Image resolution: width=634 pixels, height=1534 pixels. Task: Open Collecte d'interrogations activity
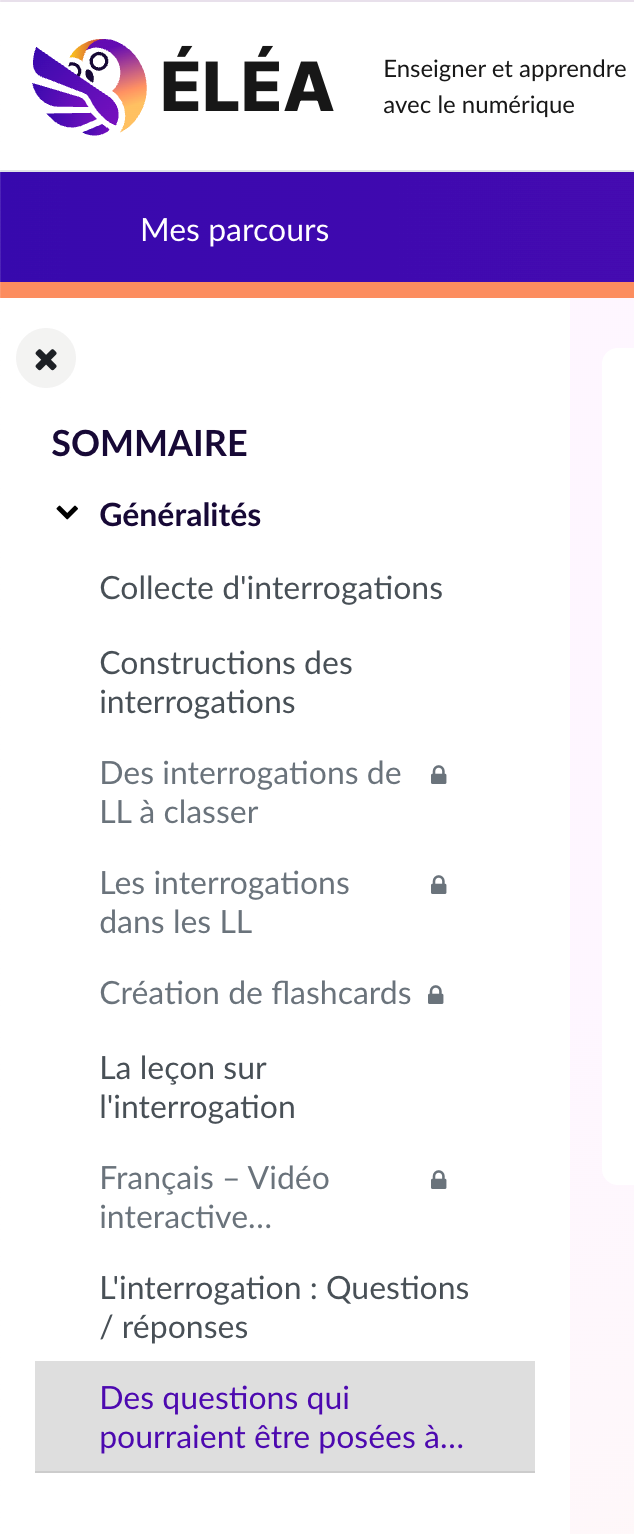pos(271,588)
